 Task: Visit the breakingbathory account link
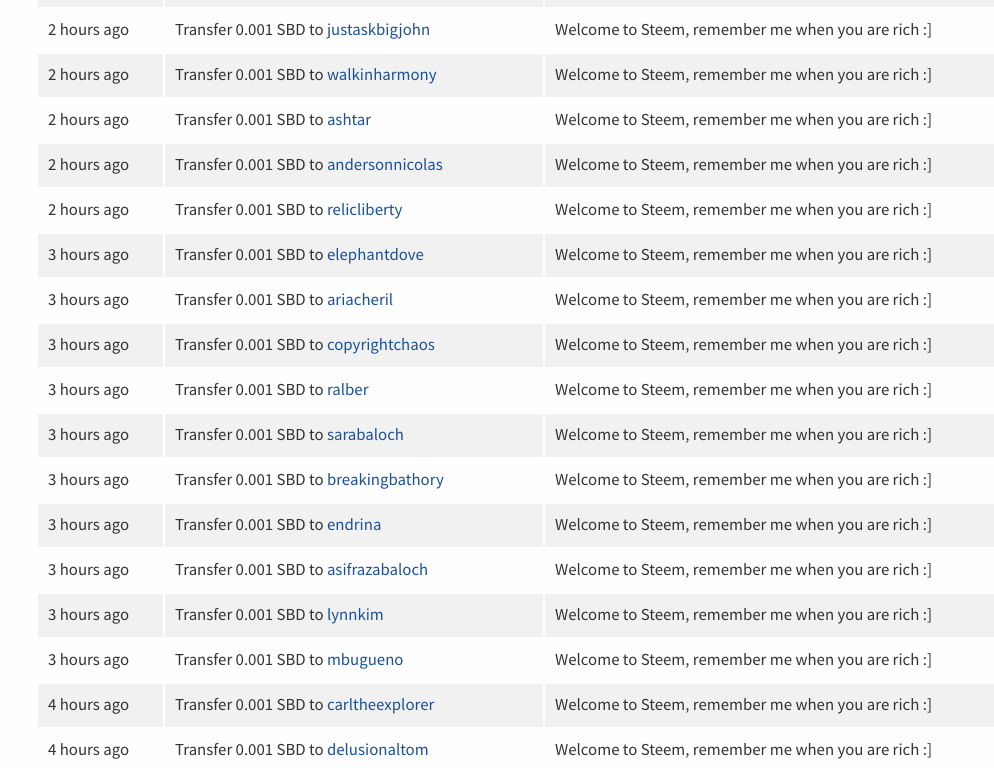tap(385, 480)
